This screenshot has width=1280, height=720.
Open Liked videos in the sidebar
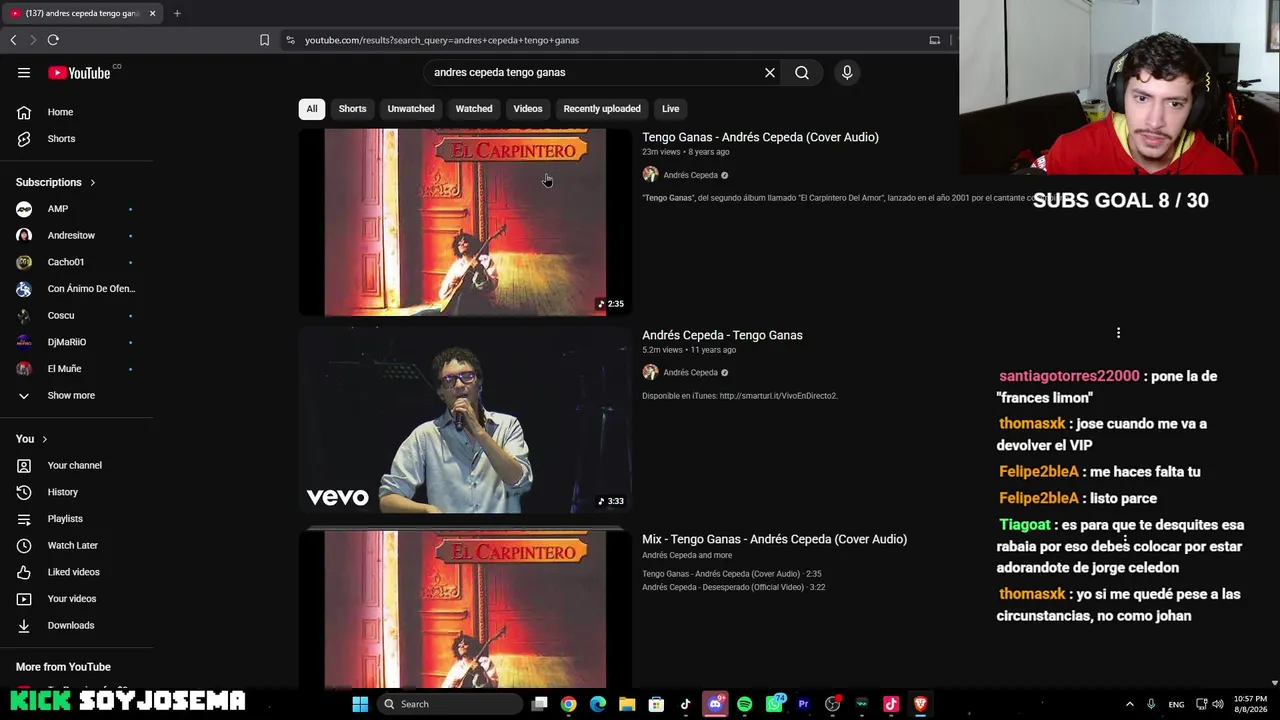point(76,572)
